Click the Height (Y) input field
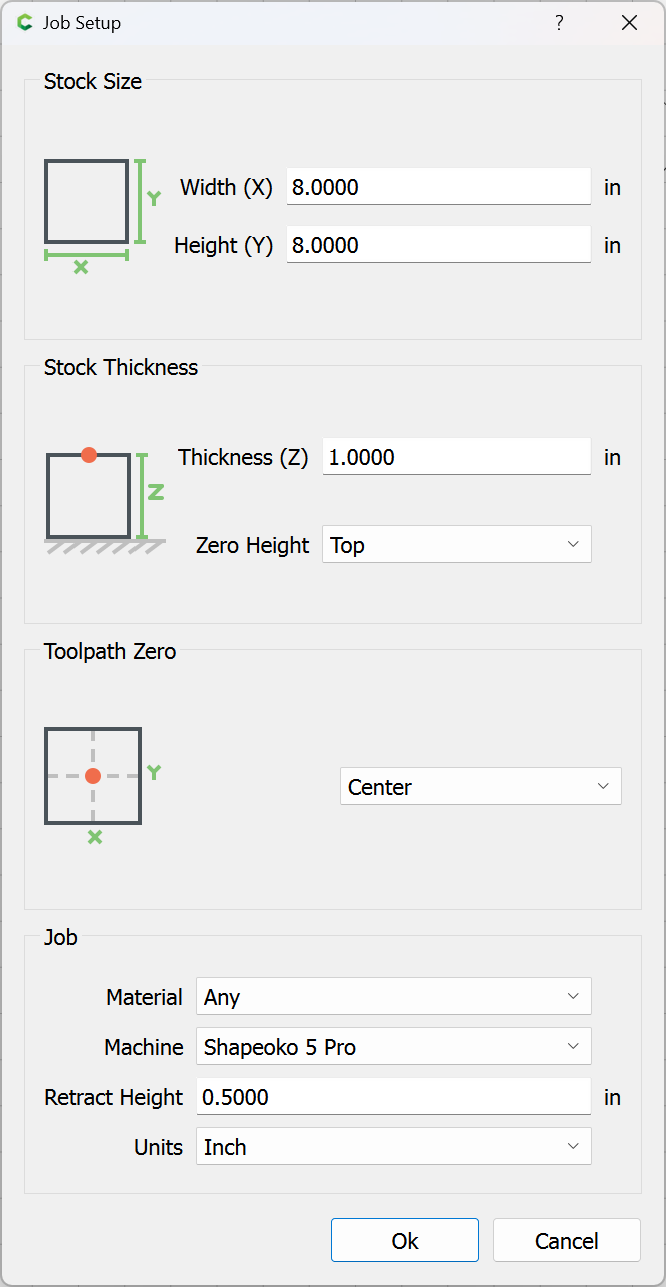Image resolution: width=666 pixels, height=1287 pixels. (x=439, y=245)
